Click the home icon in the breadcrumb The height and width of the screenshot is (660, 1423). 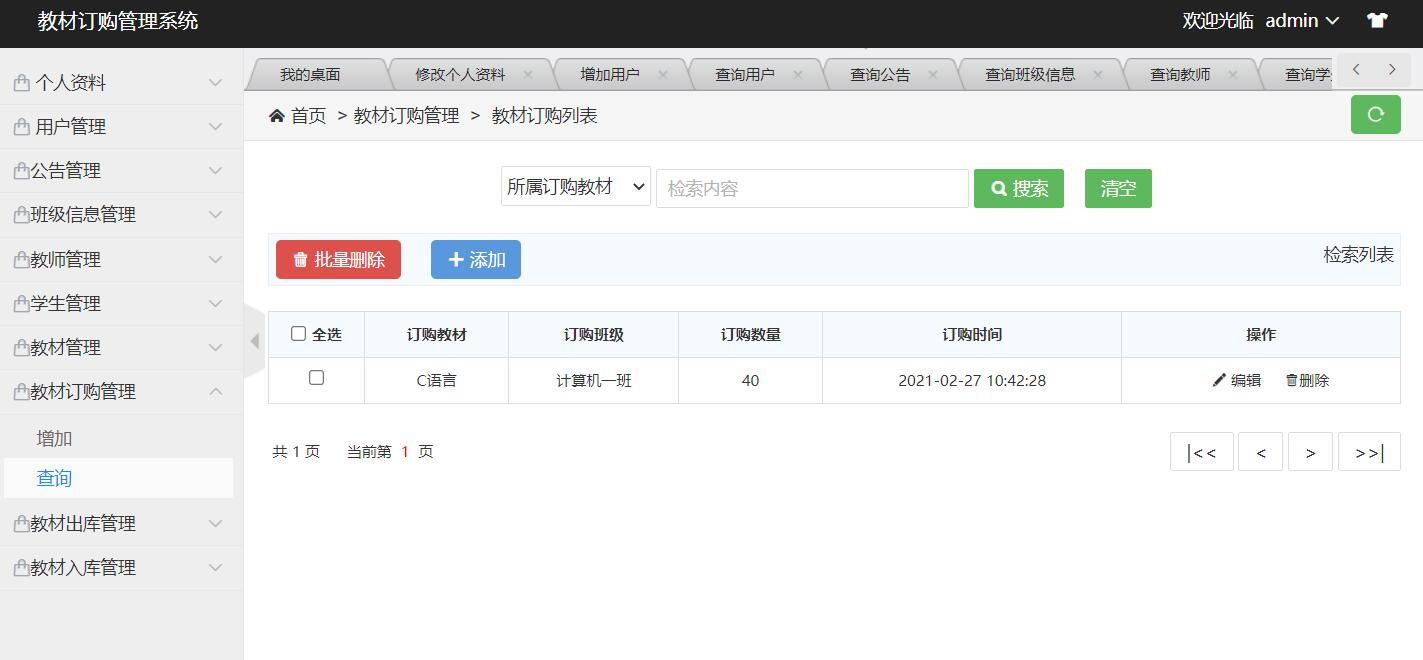pyautogui.click(x=277, y=115)
